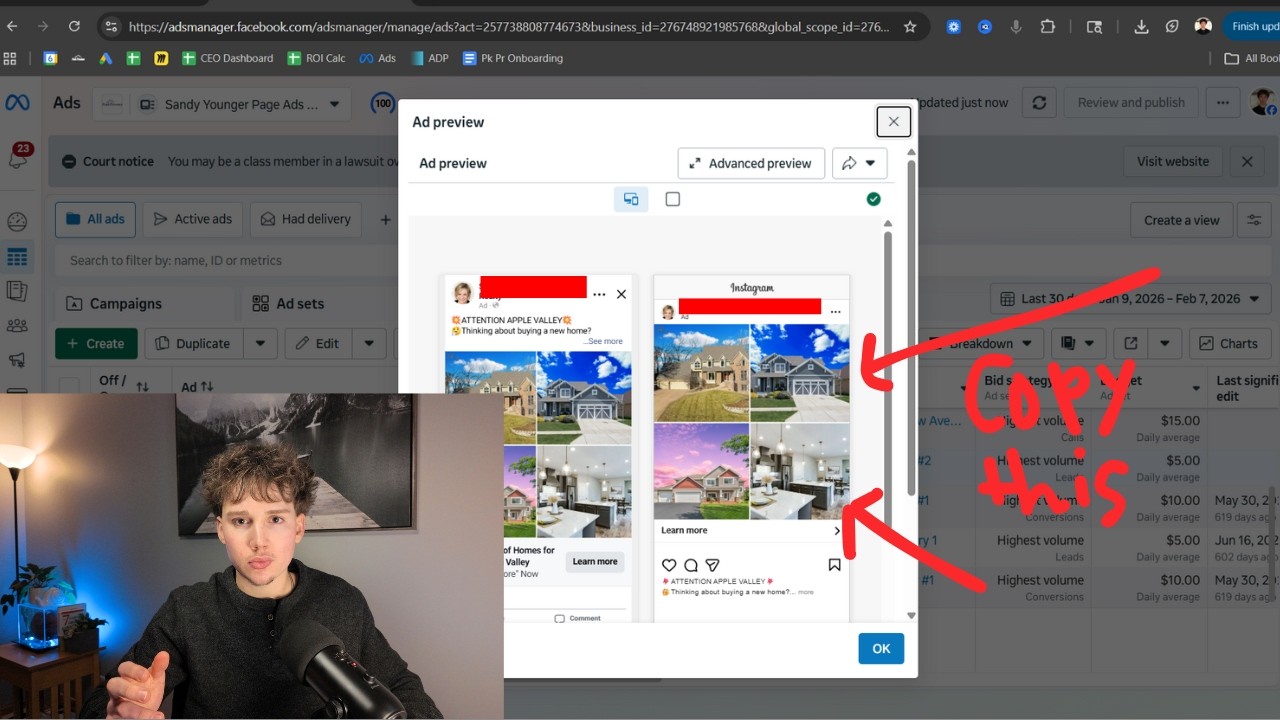Image resolution: width=1280 pixels, height=720 pixels.
Task: Open the column settings sliders icon
Action: coord(1254,220)
